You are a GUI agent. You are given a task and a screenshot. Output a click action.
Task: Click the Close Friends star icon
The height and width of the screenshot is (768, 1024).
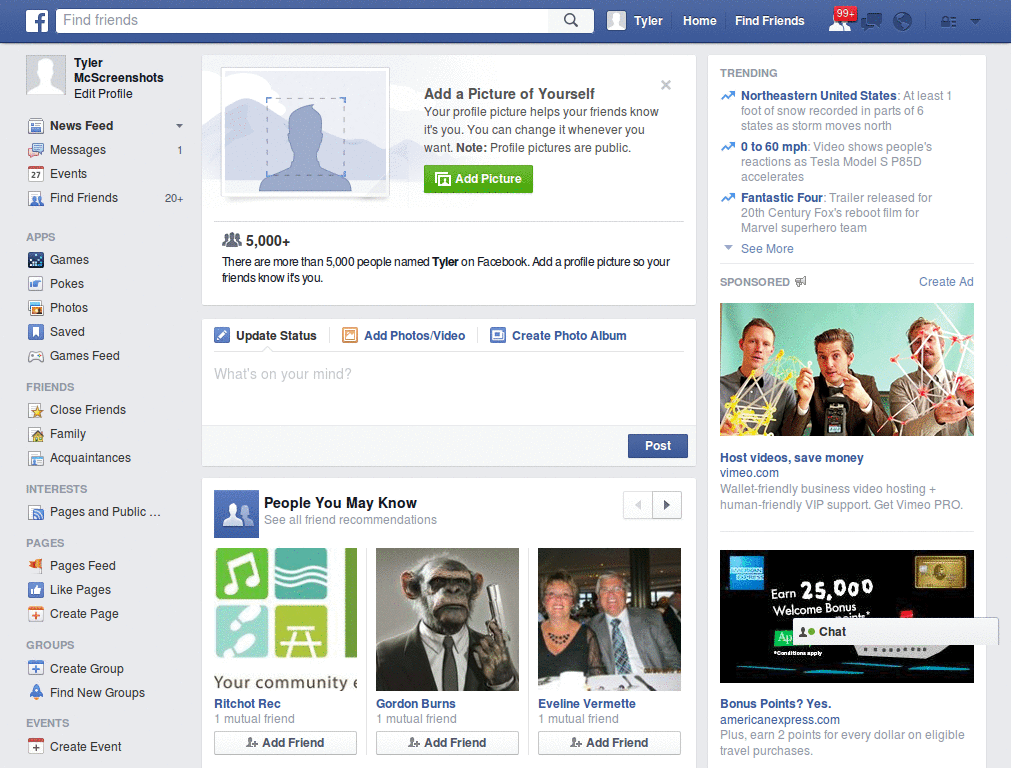(36, 410)
